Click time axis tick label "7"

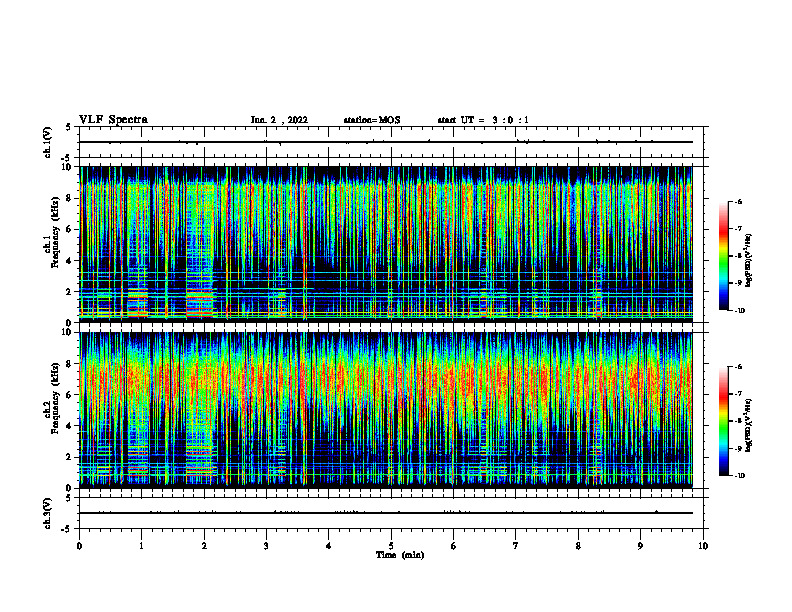516,546
